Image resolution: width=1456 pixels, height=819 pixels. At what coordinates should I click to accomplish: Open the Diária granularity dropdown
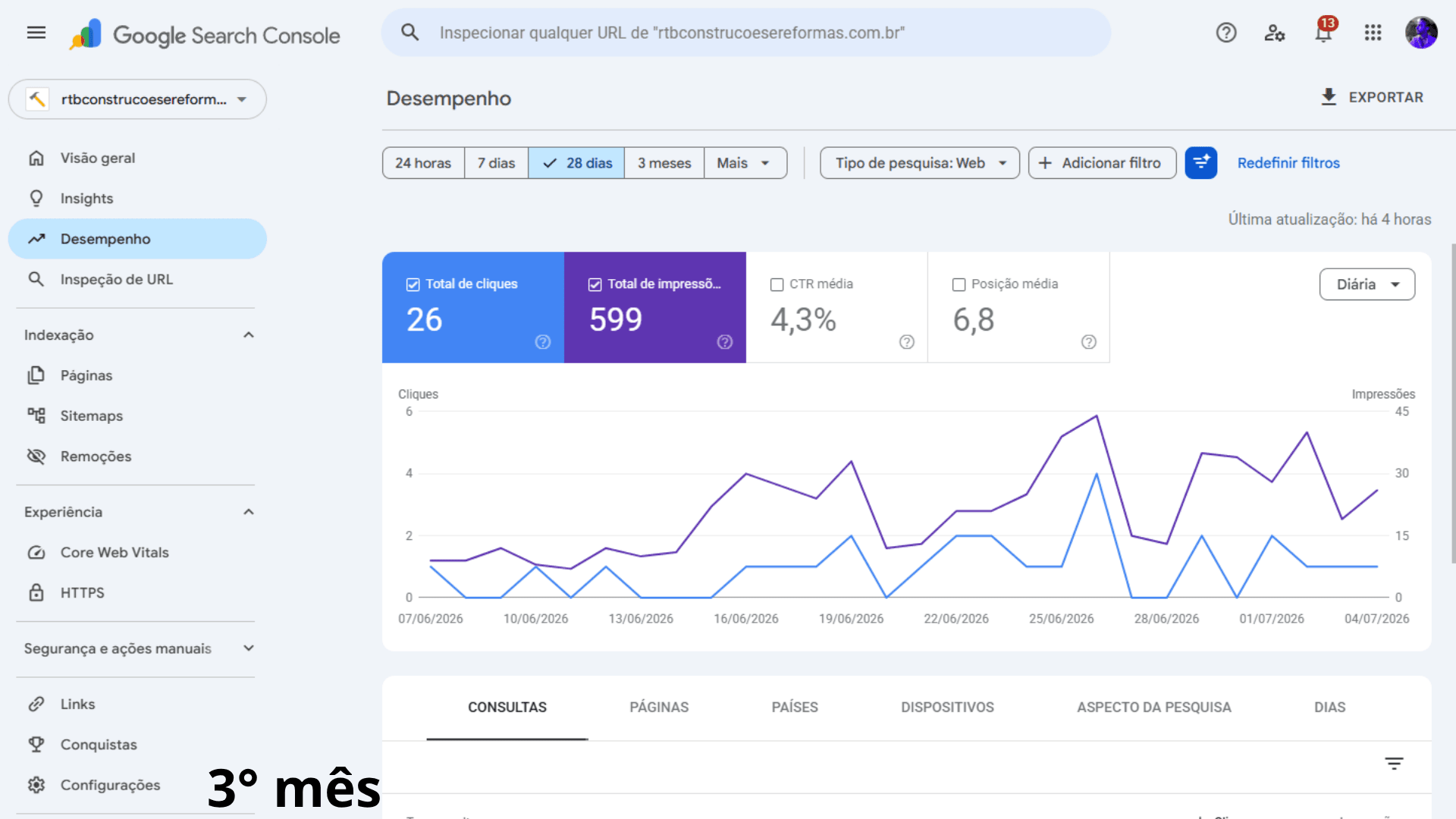(x=1367, y=284)
